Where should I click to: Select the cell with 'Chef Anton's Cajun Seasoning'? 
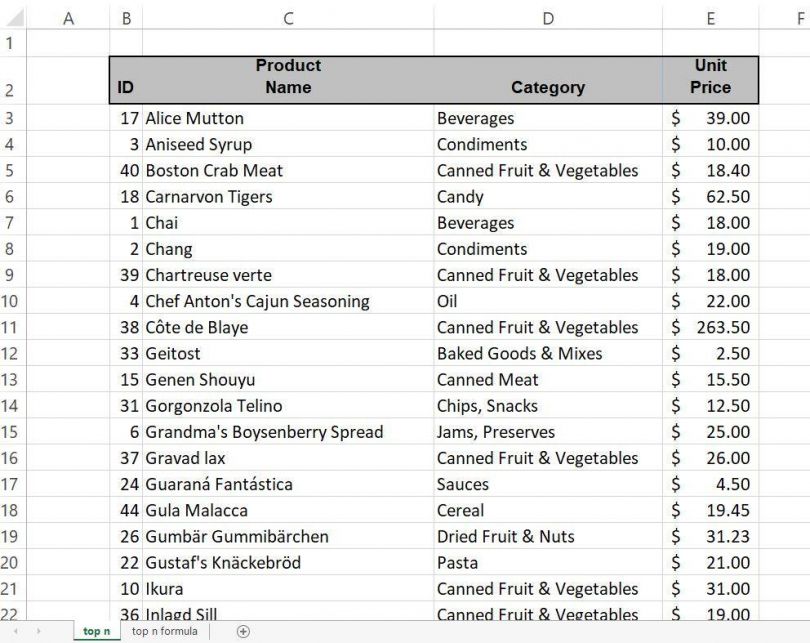(x=288, y=301)
